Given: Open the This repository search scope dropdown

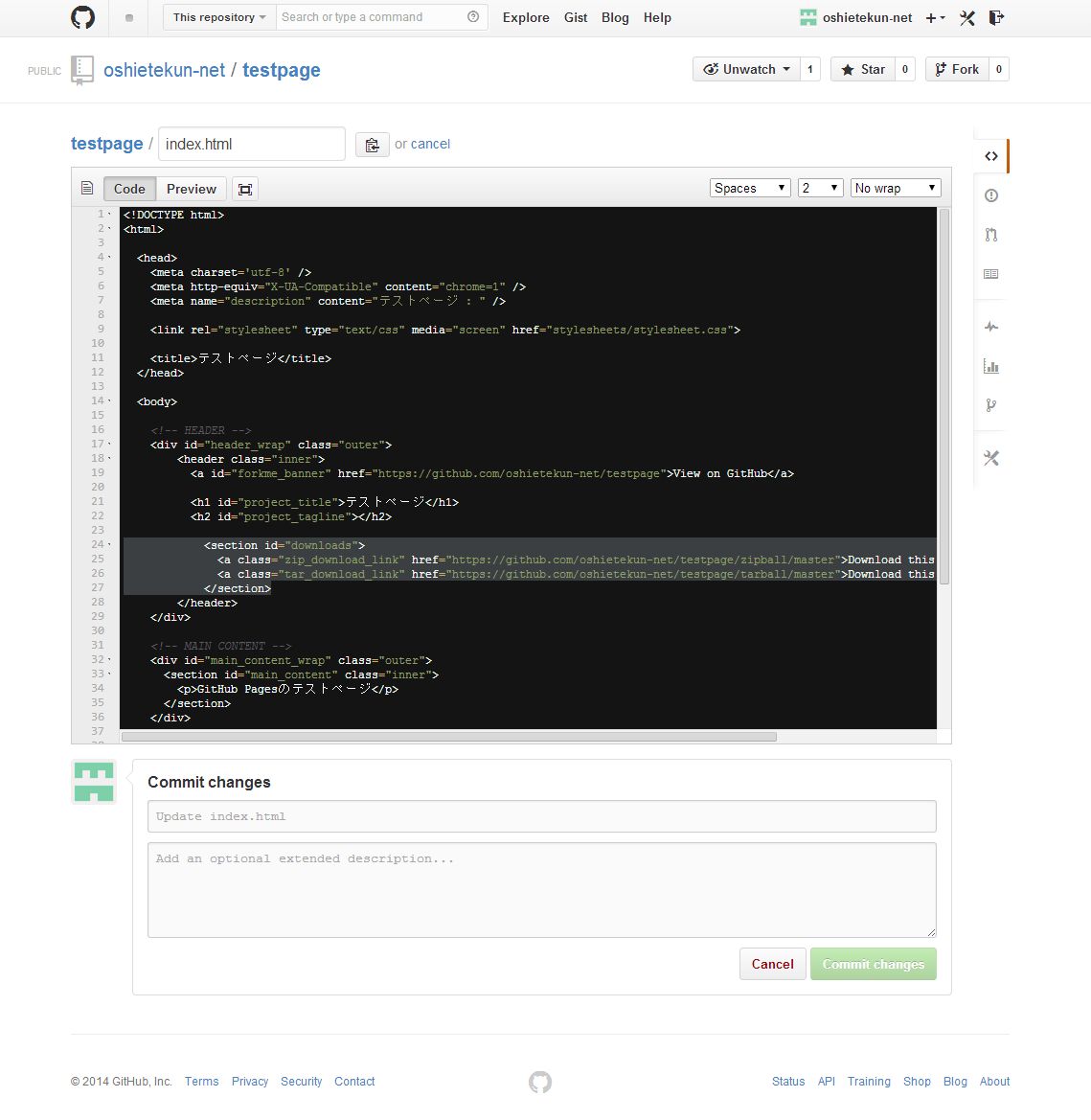Looking at the screenshot, I should point(219,17).
